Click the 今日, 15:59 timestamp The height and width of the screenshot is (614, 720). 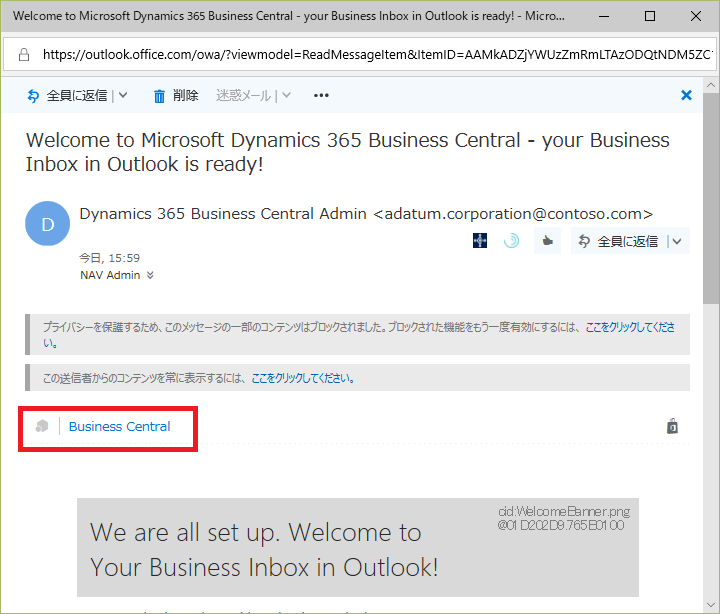pos(109,258)
